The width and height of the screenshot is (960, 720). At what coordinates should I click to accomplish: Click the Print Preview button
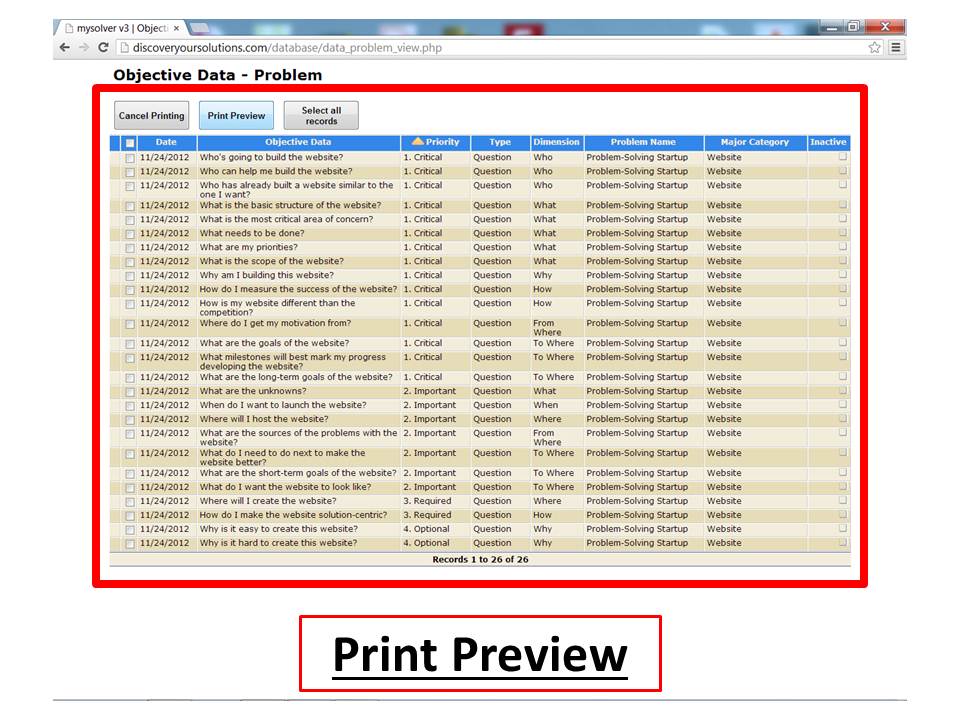[x=236, y=115]
